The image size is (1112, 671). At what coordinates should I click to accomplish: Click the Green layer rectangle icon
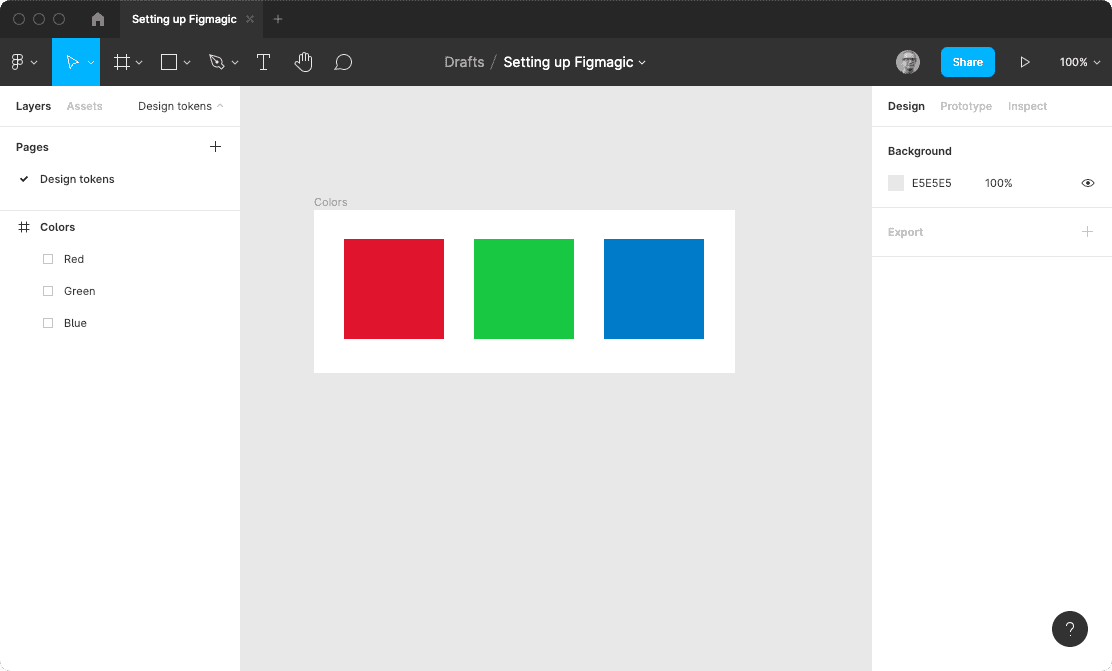pyautogui.click(x=48, y=291)
